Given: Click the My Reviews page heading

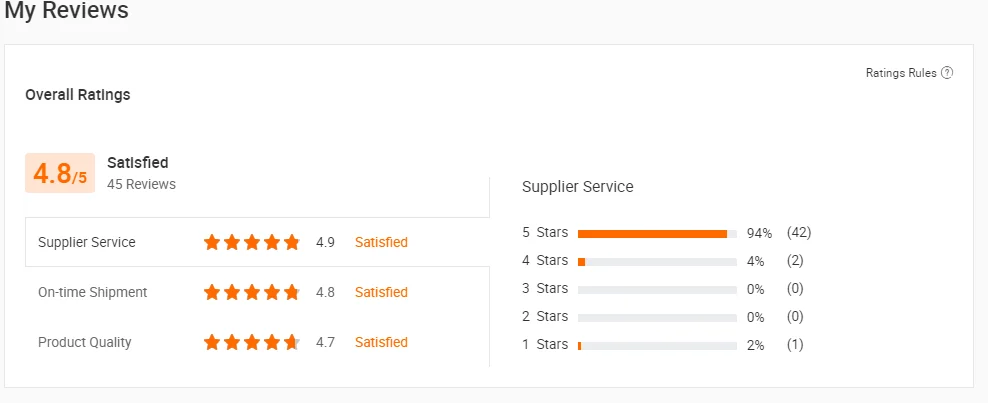Looking at the screenshot, I should 66,10.
